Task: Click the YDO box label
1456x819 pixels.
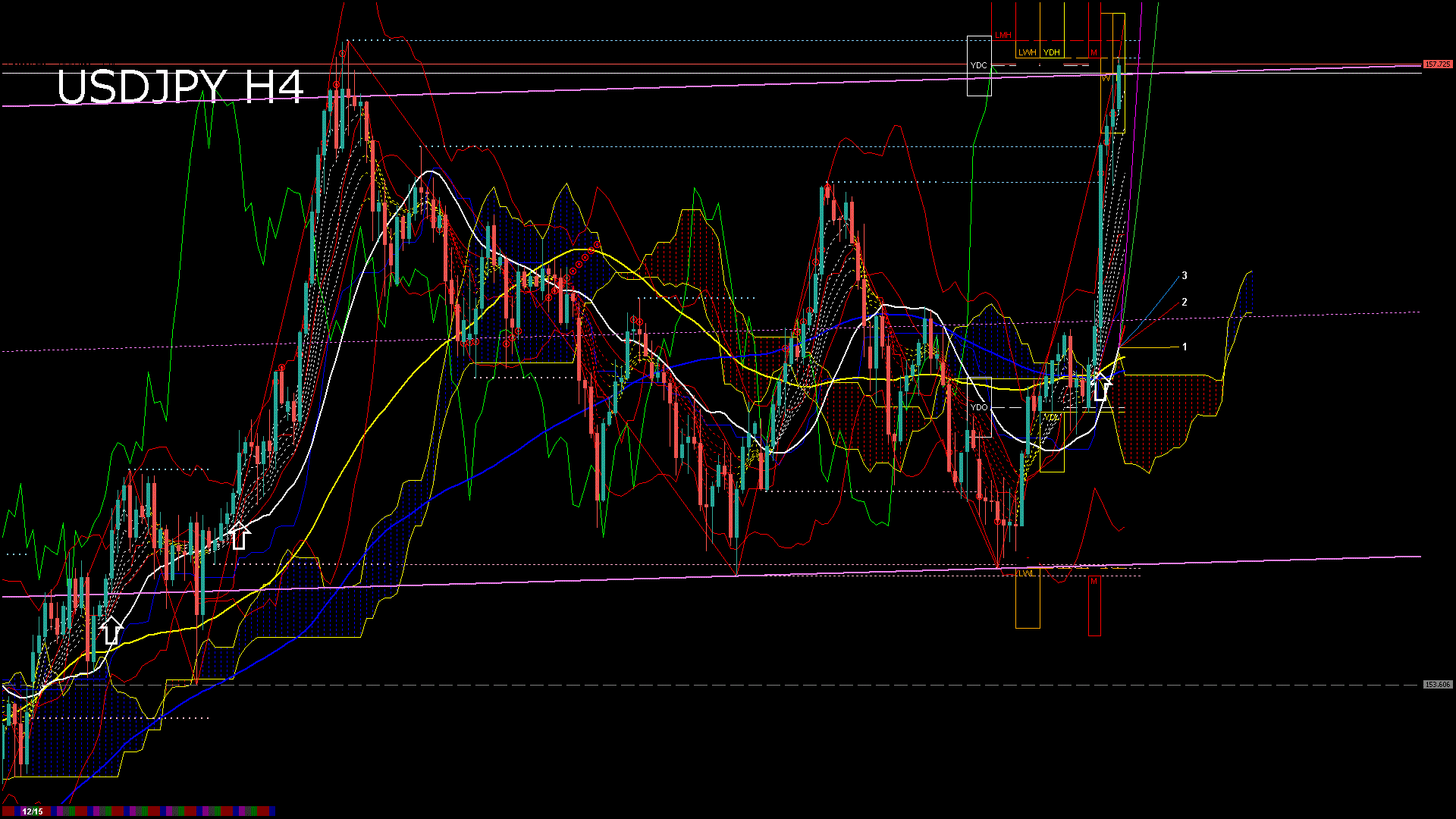Action: [979, 407]
